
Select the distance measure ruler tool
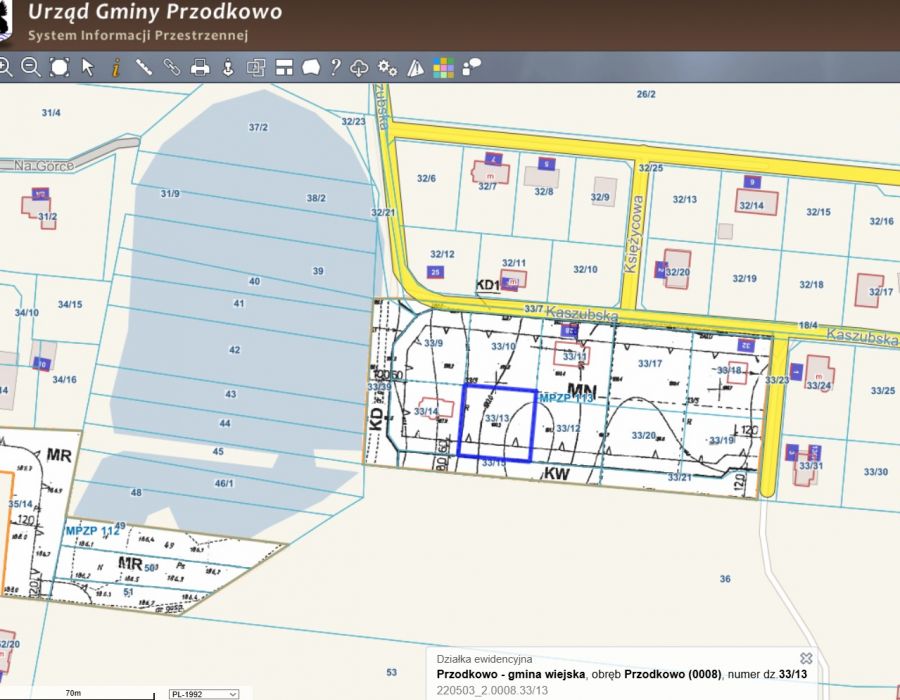(x=144, y=67)
